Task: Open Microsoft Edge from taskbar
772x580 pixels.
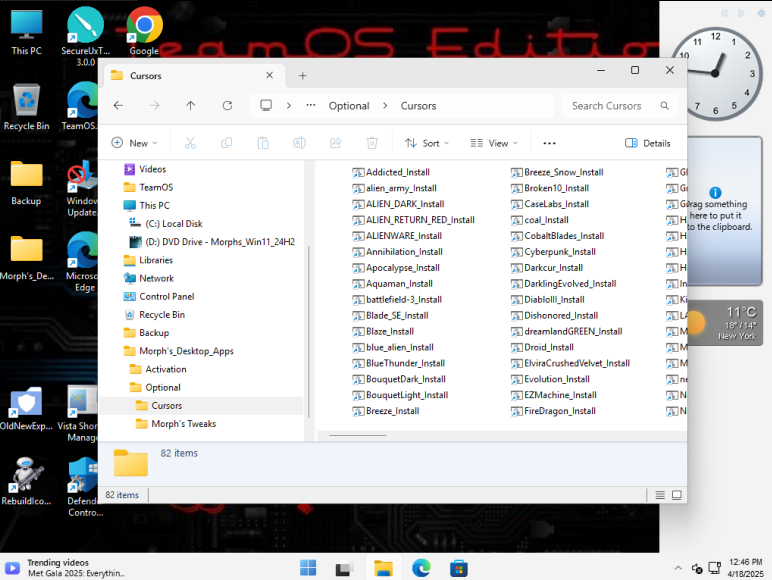Action: (421, 568)
